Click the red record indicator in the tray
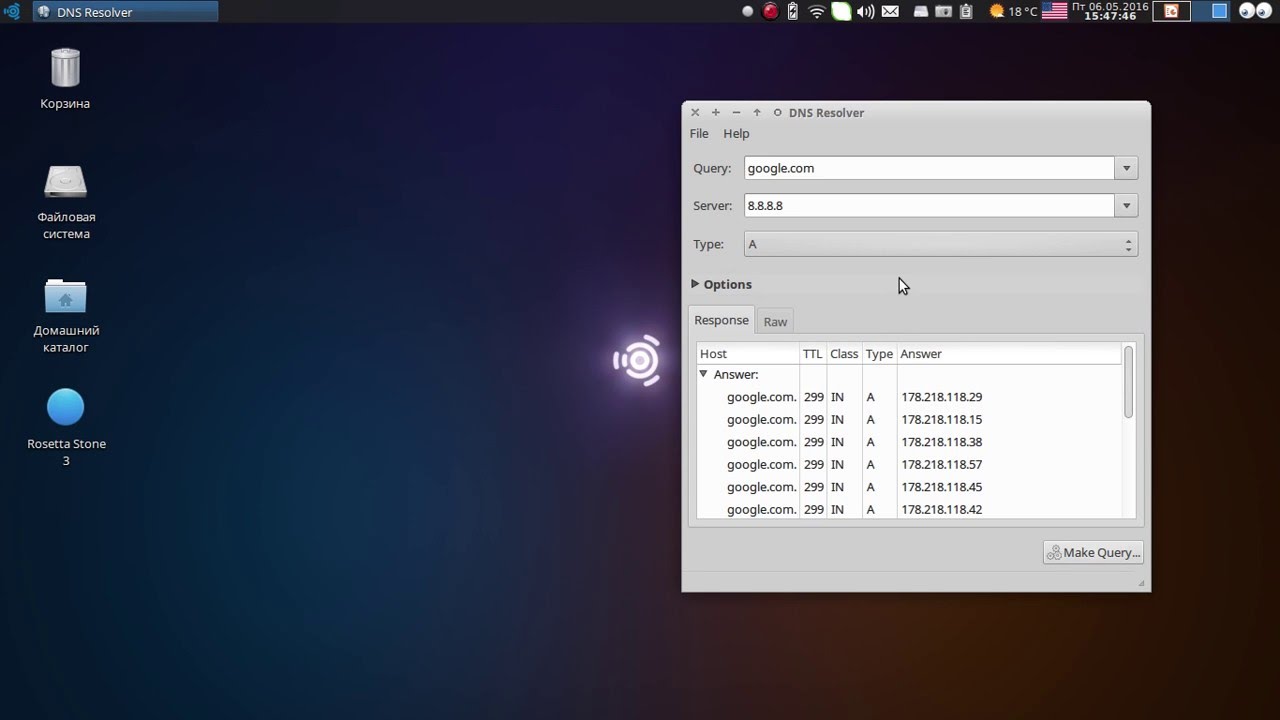The width and height of the screenshot is (1280, 720). [x=770, y=12]
